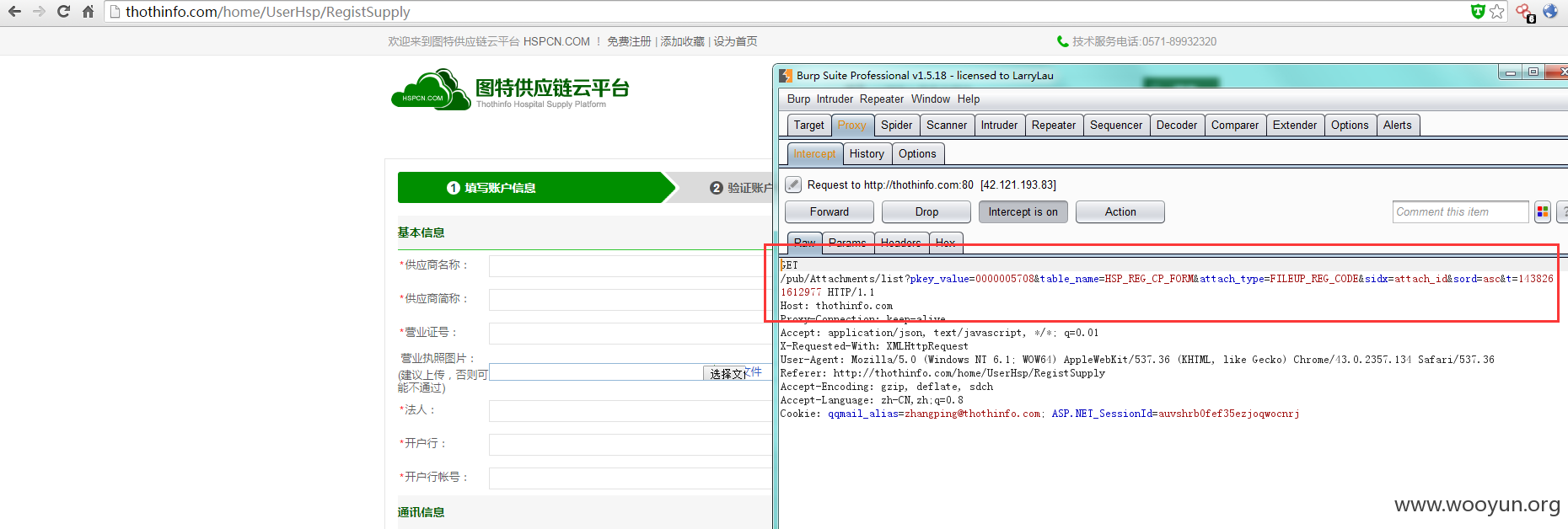The height and width of the screenshot is (529, 1568).
Task: Toggle the Intercept is on button
Action: pyautogui.click(x=1023, y=212)
